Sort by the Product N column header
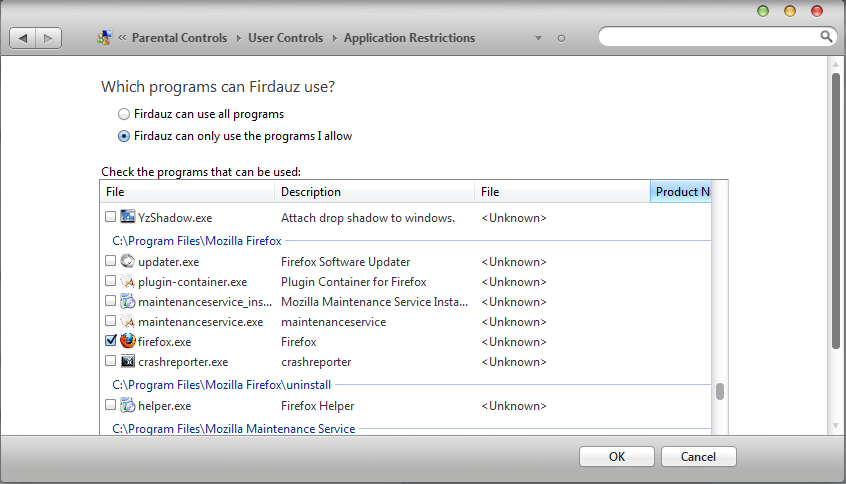The height and width of the screenshot is (484, 846). 681,192
